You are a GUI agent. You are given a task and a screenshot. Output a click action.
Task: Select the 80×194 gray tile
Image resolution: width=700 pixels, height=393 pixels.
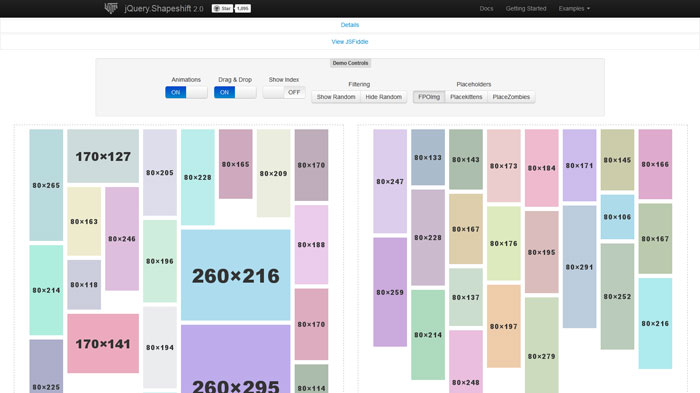(x=160, y=347)
